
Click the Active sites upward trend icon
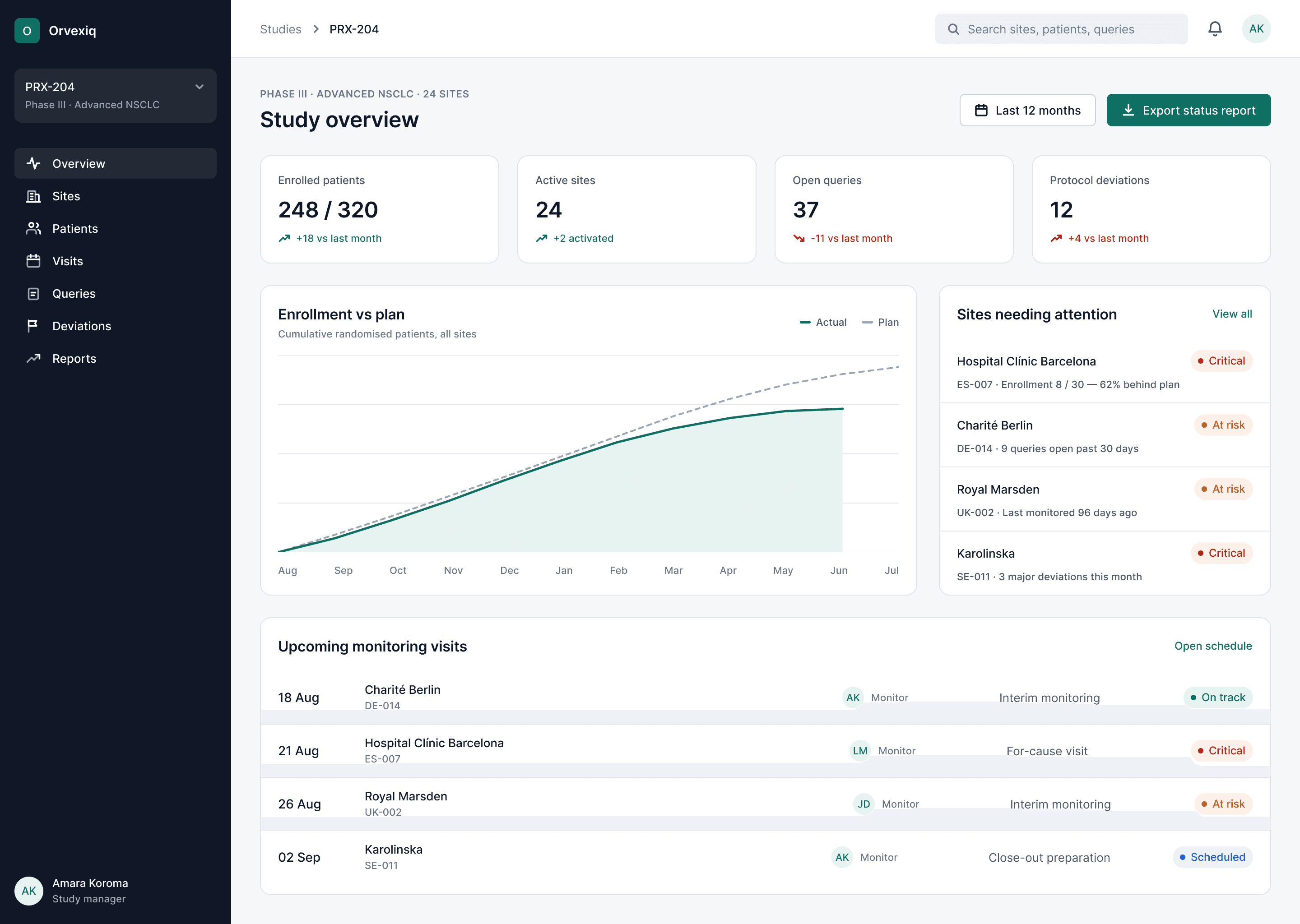tap(542, 238)
